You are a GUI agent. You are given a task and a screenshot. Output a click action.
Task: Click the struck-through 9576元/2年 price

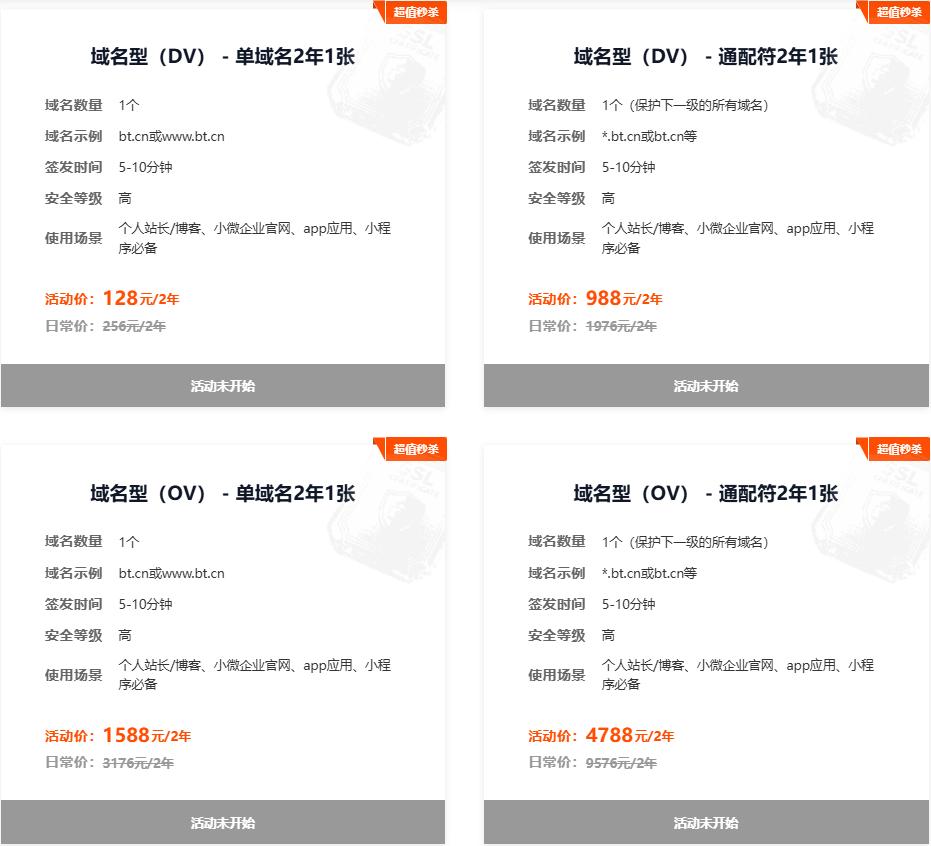coord(621,763)
